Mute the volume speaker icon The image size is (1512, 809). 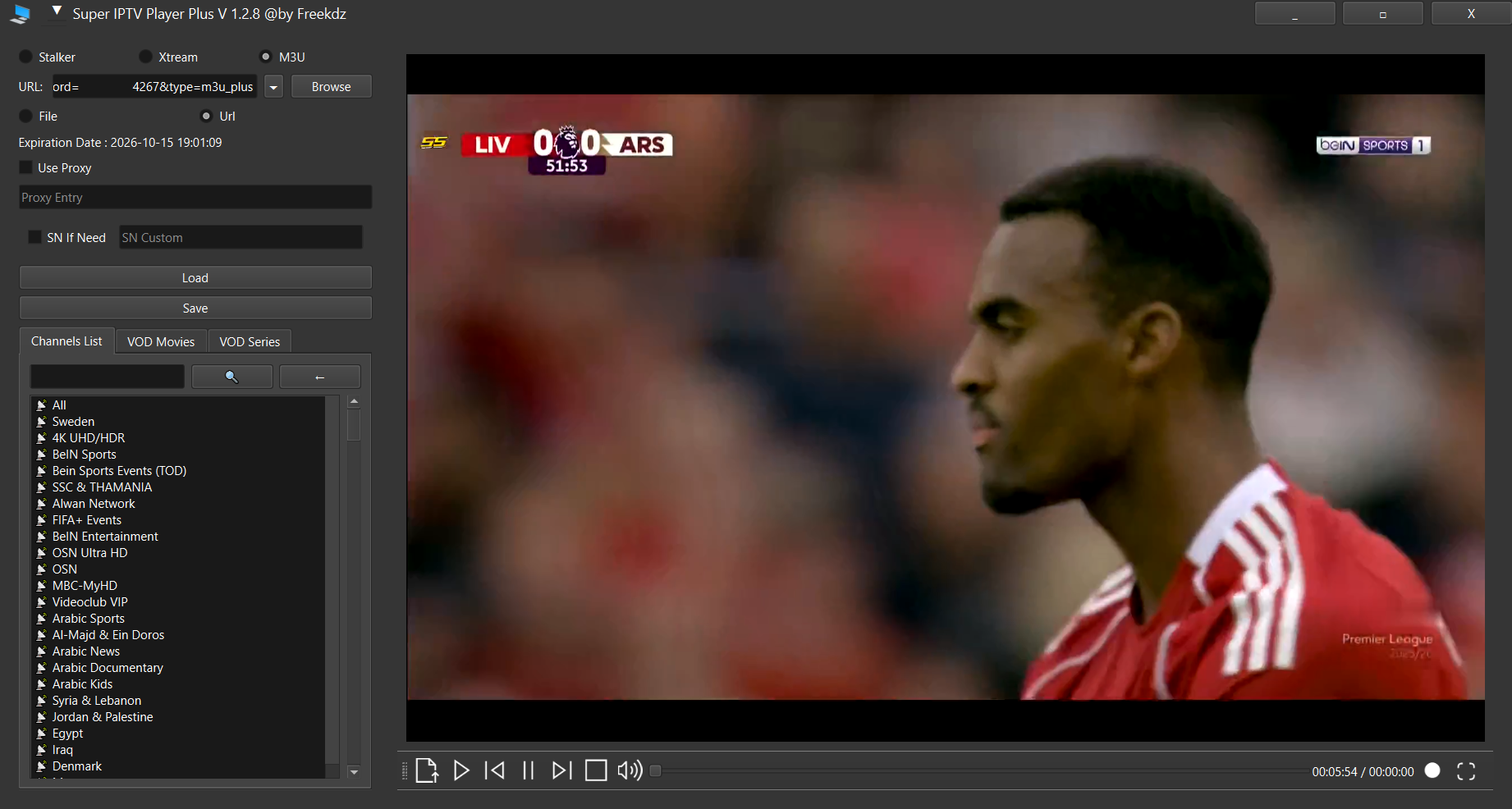(x=630, y=770)
